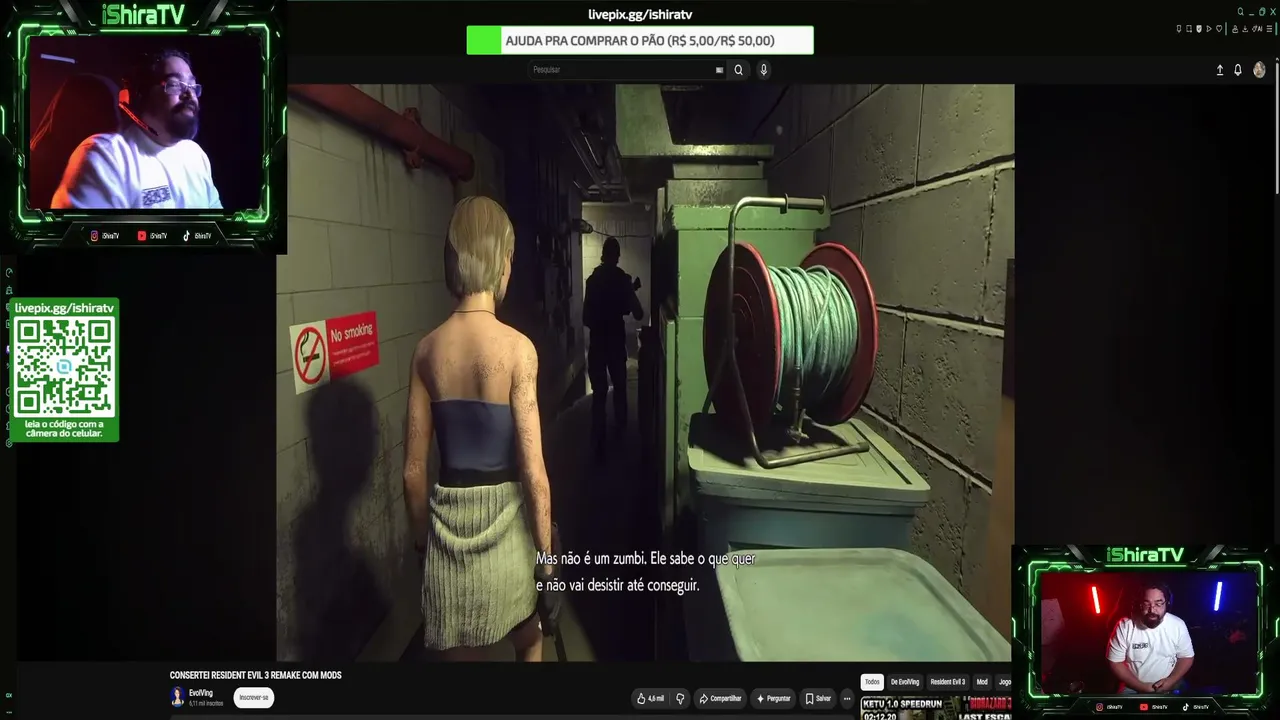Viewport: 1280px width, 720px height.
Task: Click the livepix QR code overlay
Action: pos(64,369)
